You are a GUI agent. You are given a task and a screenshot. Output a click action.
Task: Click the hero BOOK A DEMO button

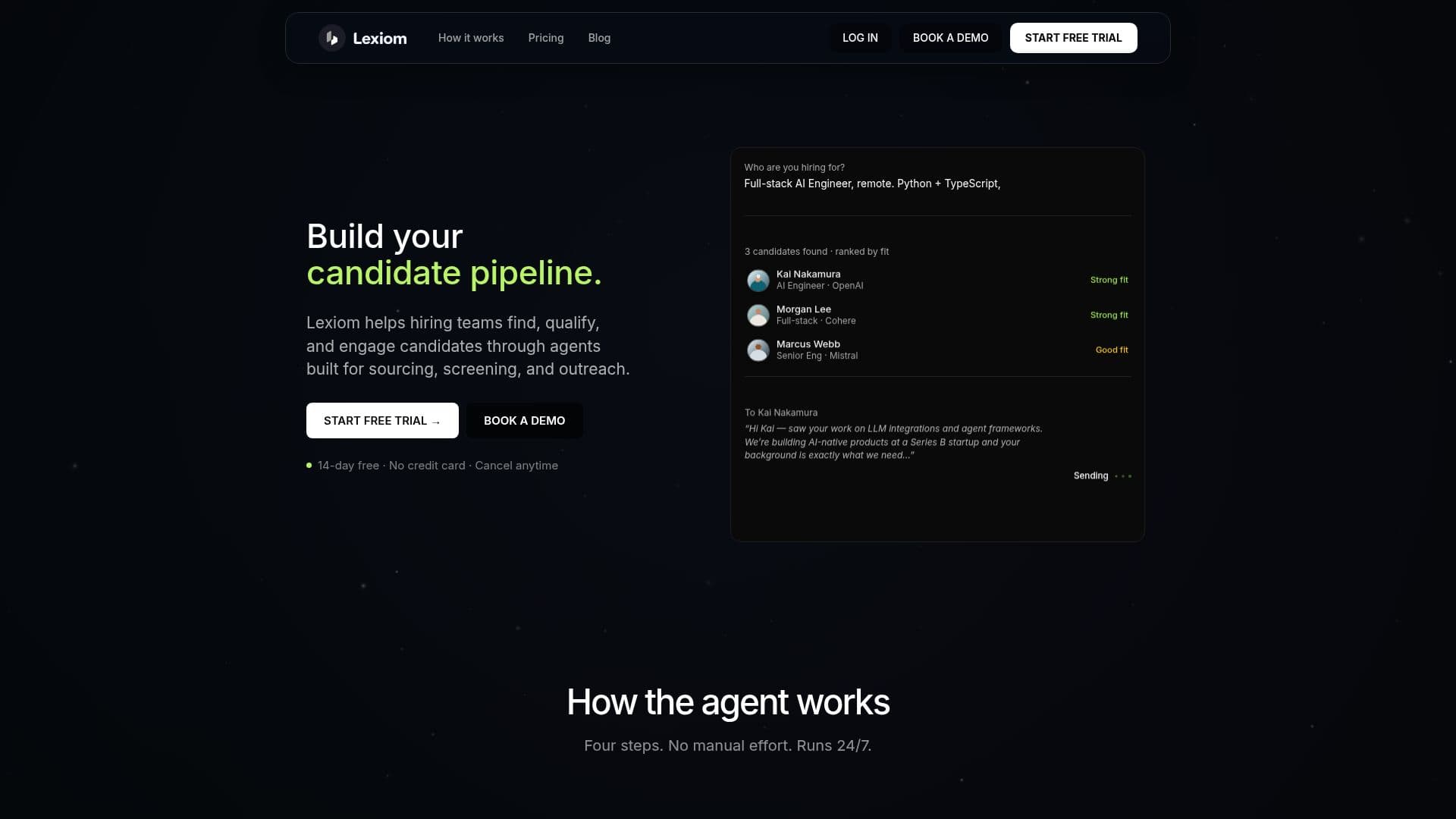click(524, 421)
